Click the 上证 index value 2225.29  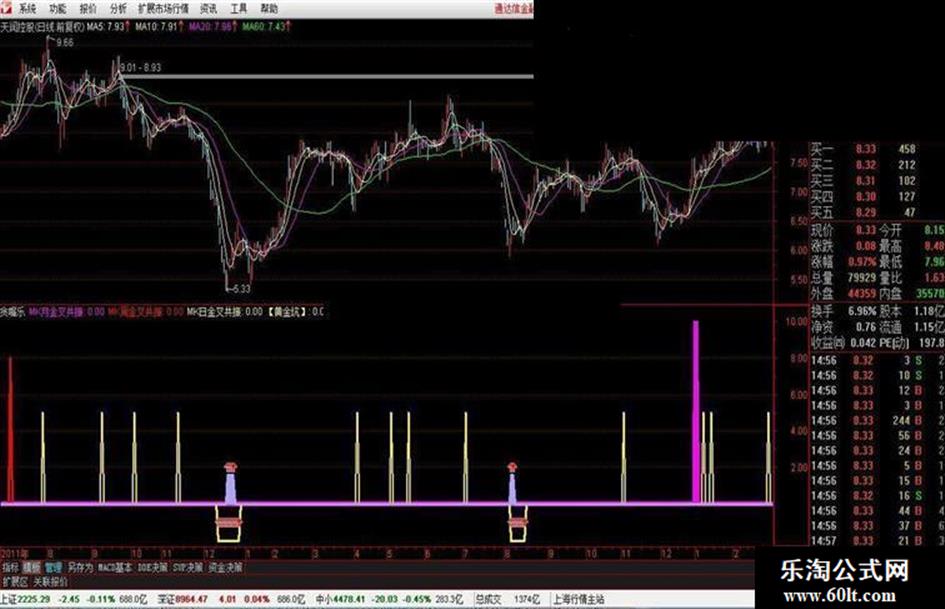coord(34,599)
